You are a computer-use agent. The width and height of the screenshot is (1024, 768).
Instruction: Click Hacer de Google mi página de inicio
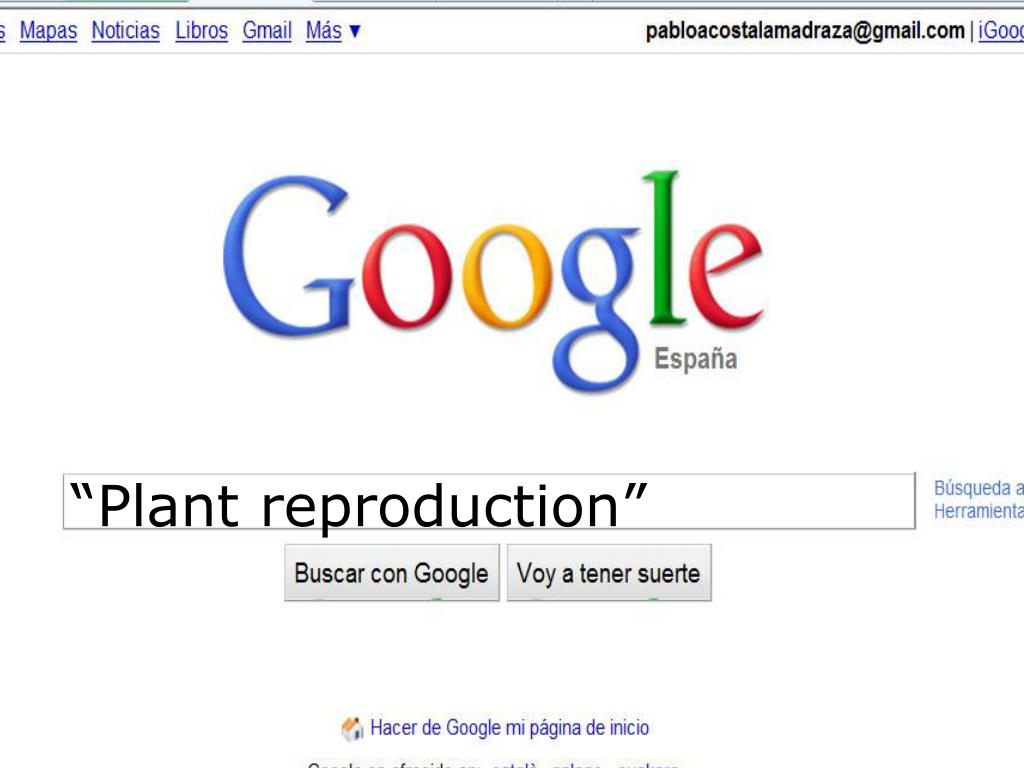(x=509, y=728)
